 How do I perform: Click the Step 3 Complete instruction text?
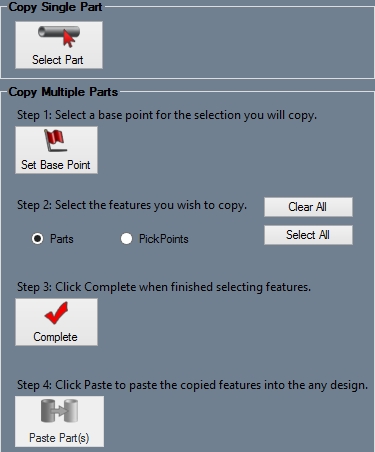coord(164,287)
